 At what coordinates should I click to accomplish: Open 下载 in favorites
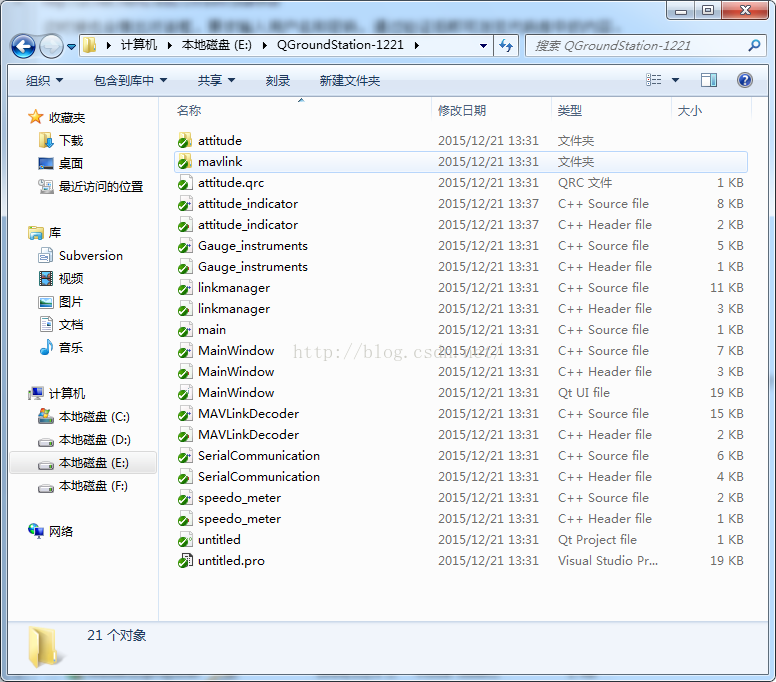pos(71,141)
